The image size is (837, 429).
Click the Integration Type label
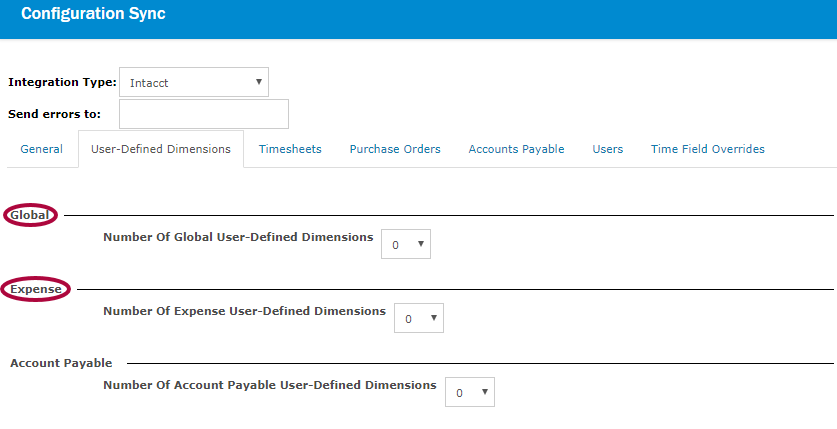62,82
